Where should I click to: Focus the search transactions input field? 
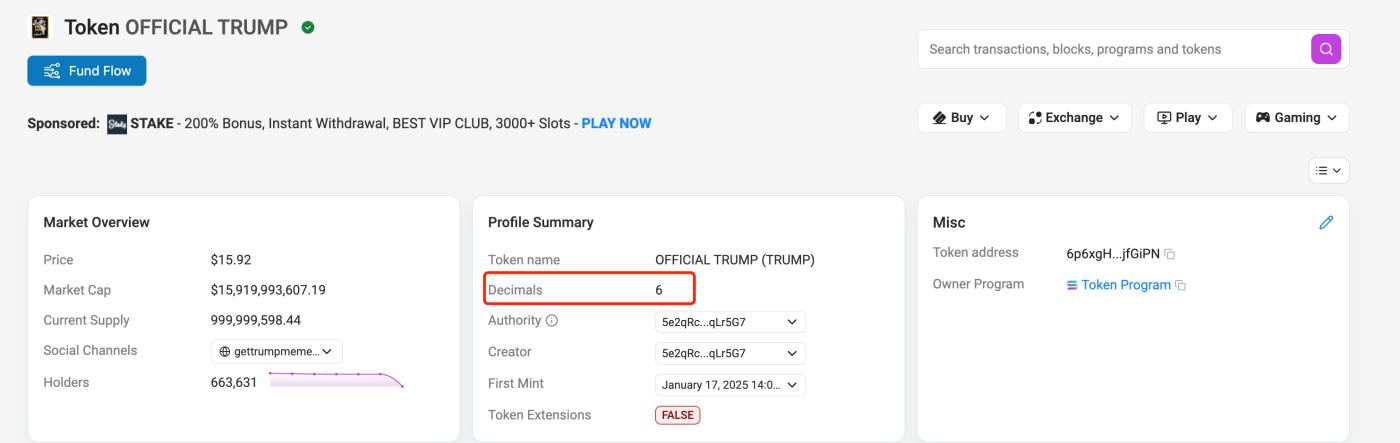[x=1110, y=49]
